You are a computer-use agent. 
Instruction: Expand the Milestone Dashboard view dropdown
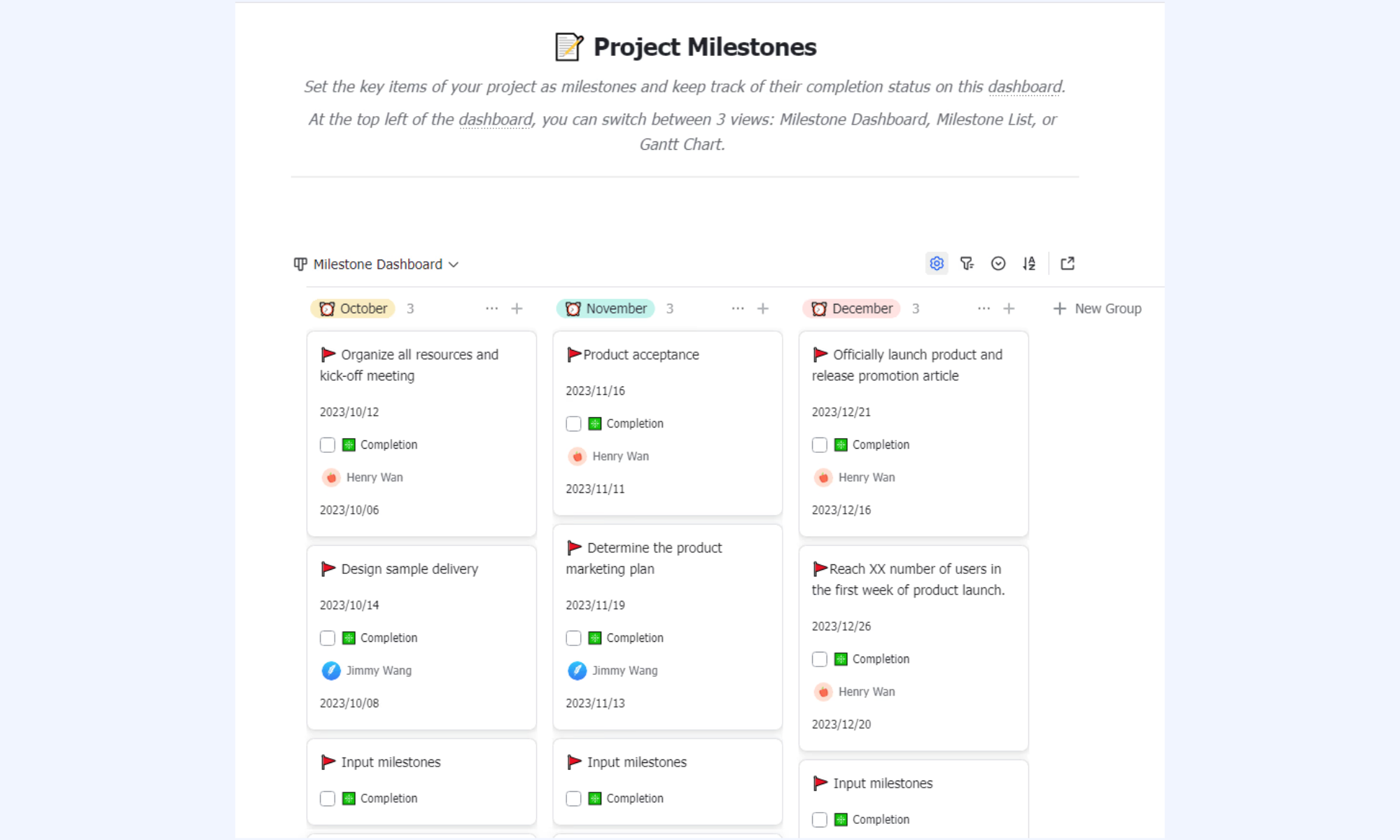(376, 265)
